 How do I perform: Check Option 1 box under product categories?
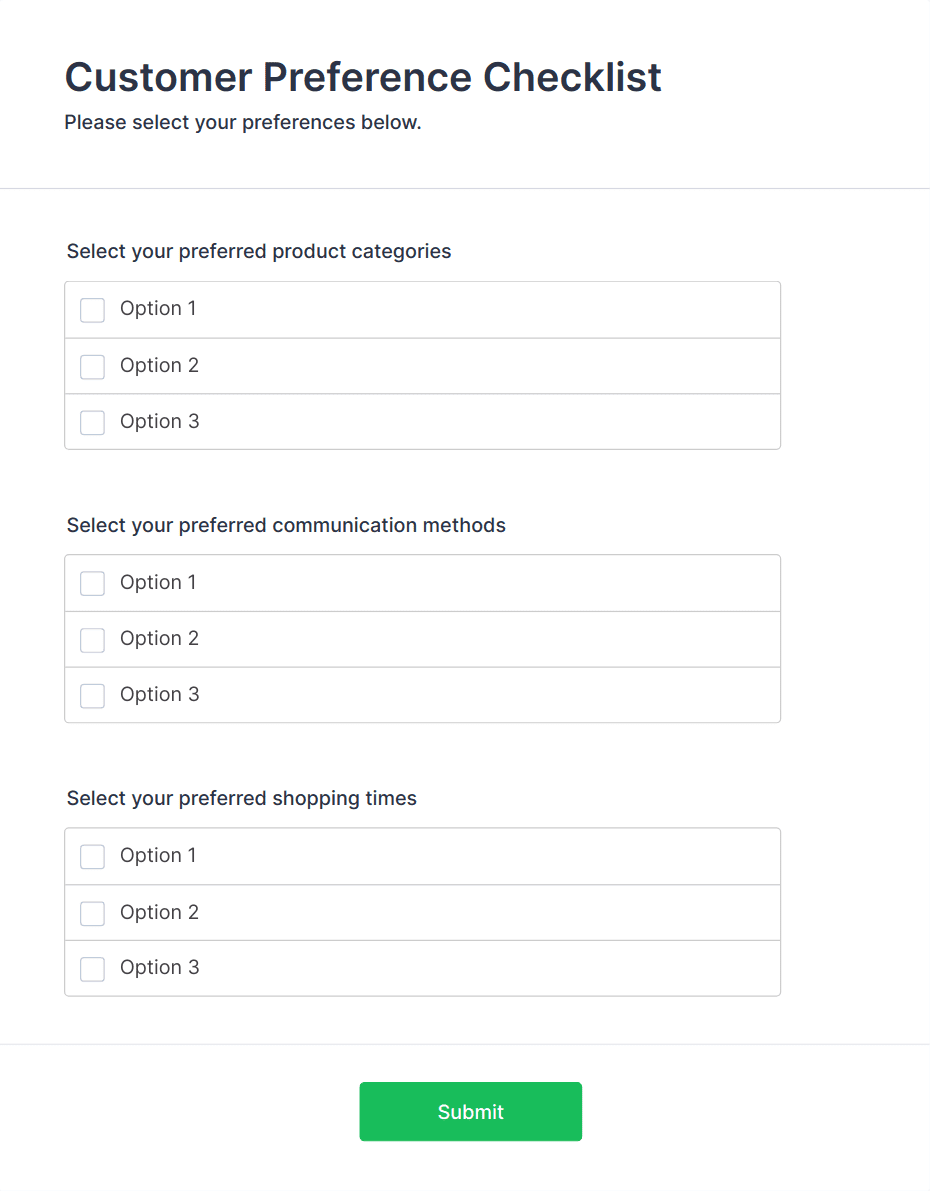92,310
